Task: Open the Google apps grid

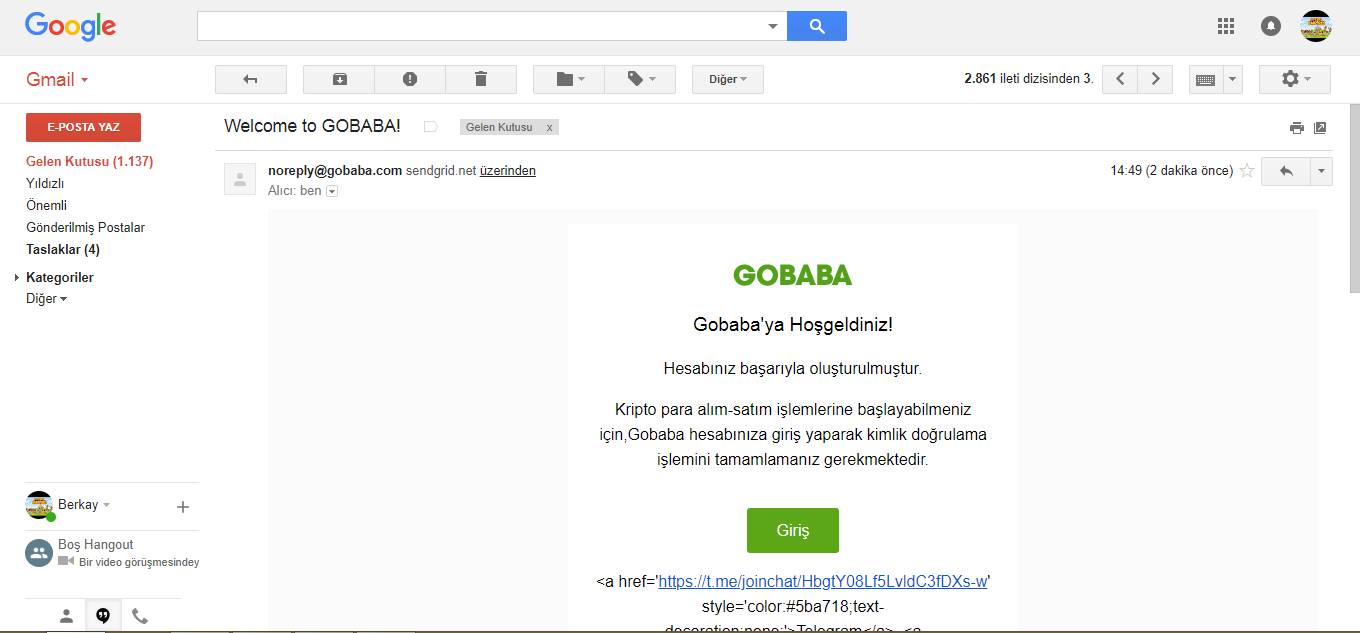Action: tap(1226, 26)
